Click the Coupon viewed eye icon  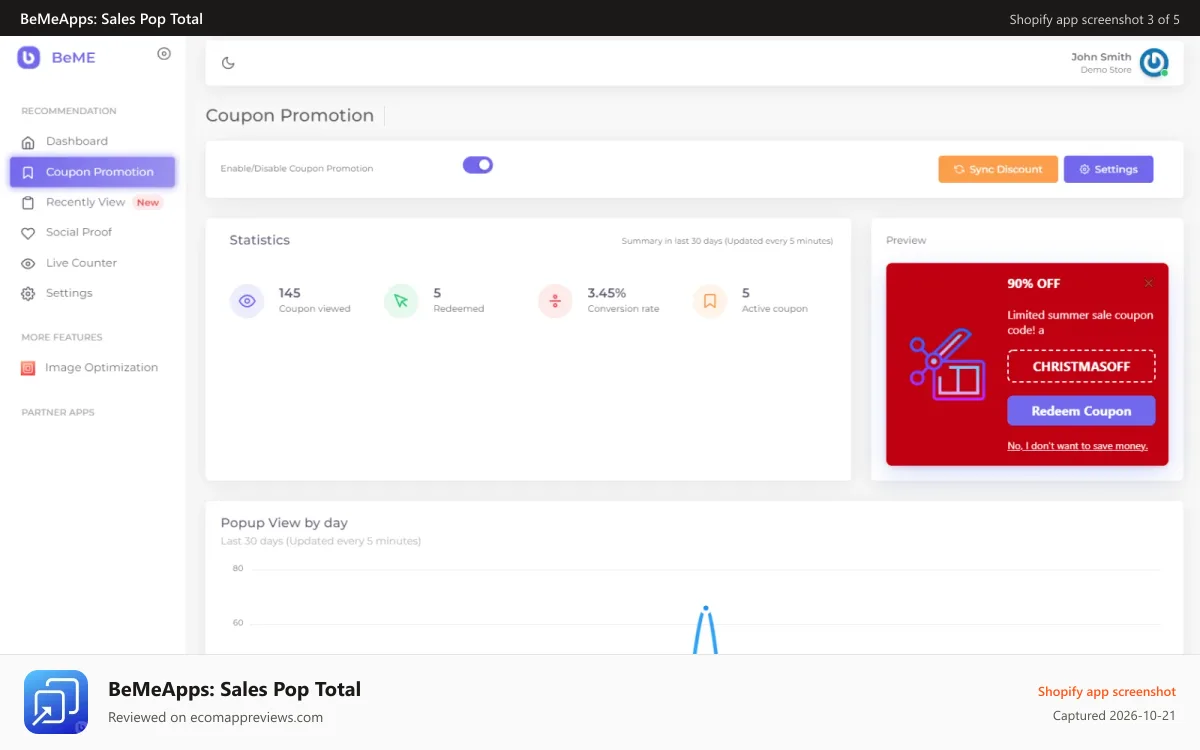[x=247, y=301]
